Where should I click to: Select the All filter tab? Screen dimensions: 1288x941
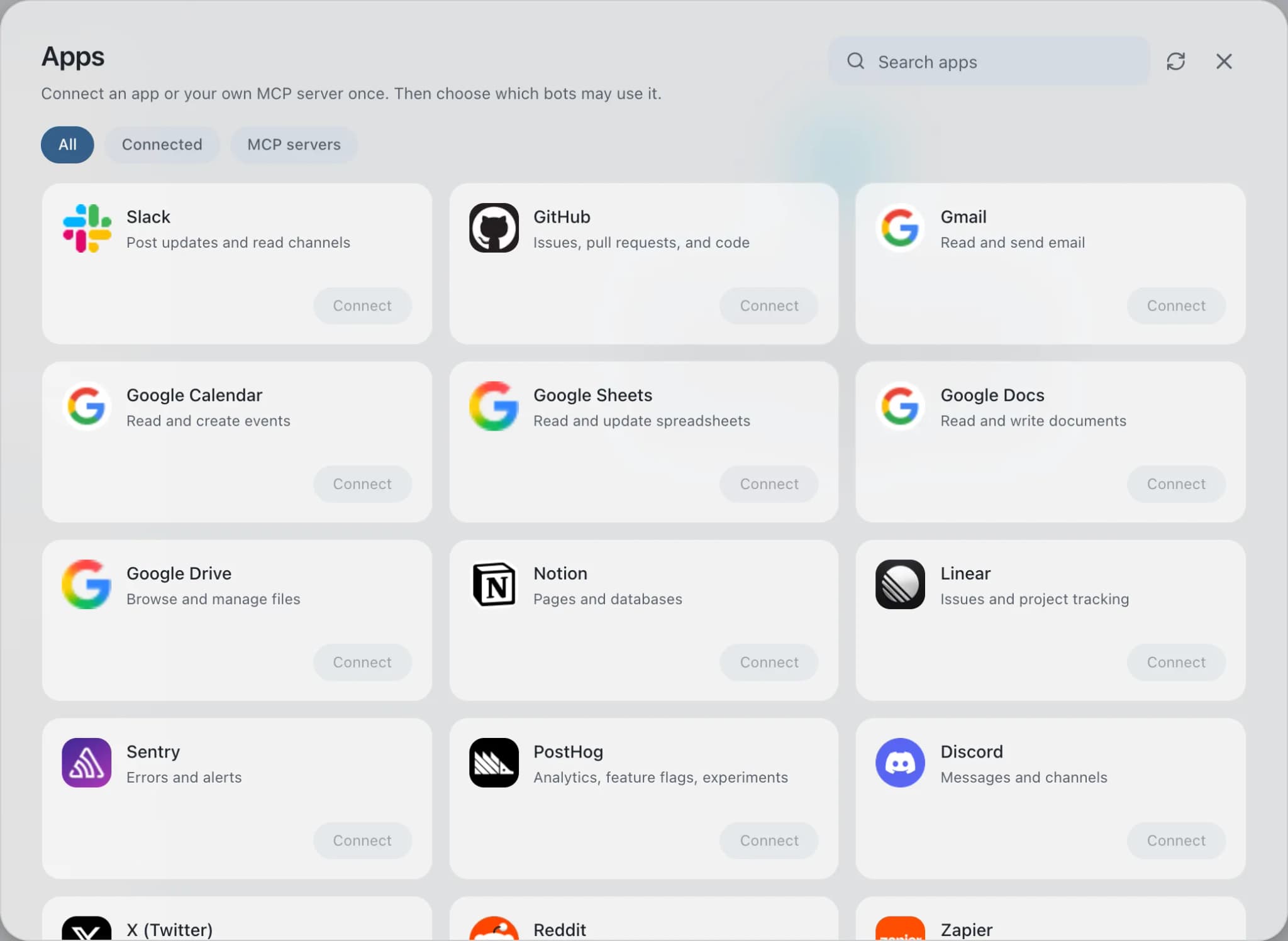click(x=67, y=145)
